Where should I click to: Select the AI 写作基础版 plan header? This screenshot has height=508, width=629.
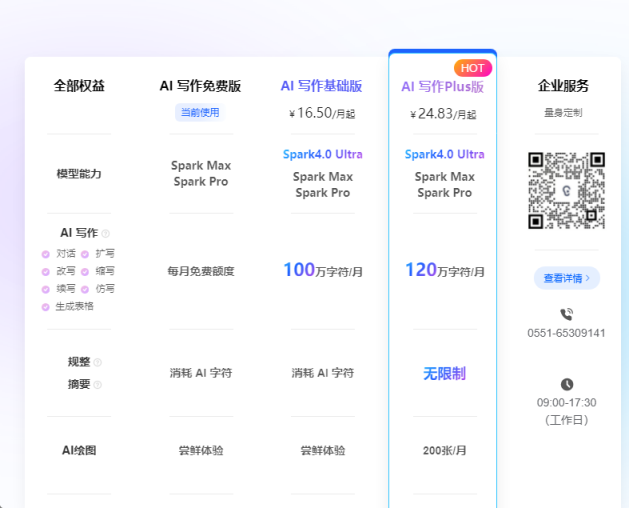click(321, 86)
